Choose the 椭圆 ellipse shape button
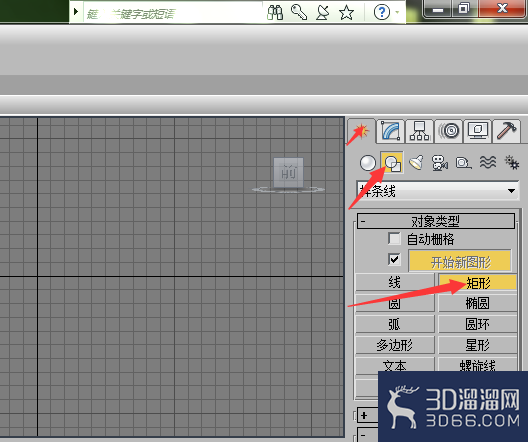The width and height of the screenshot is (528, 442). point(477,303)
